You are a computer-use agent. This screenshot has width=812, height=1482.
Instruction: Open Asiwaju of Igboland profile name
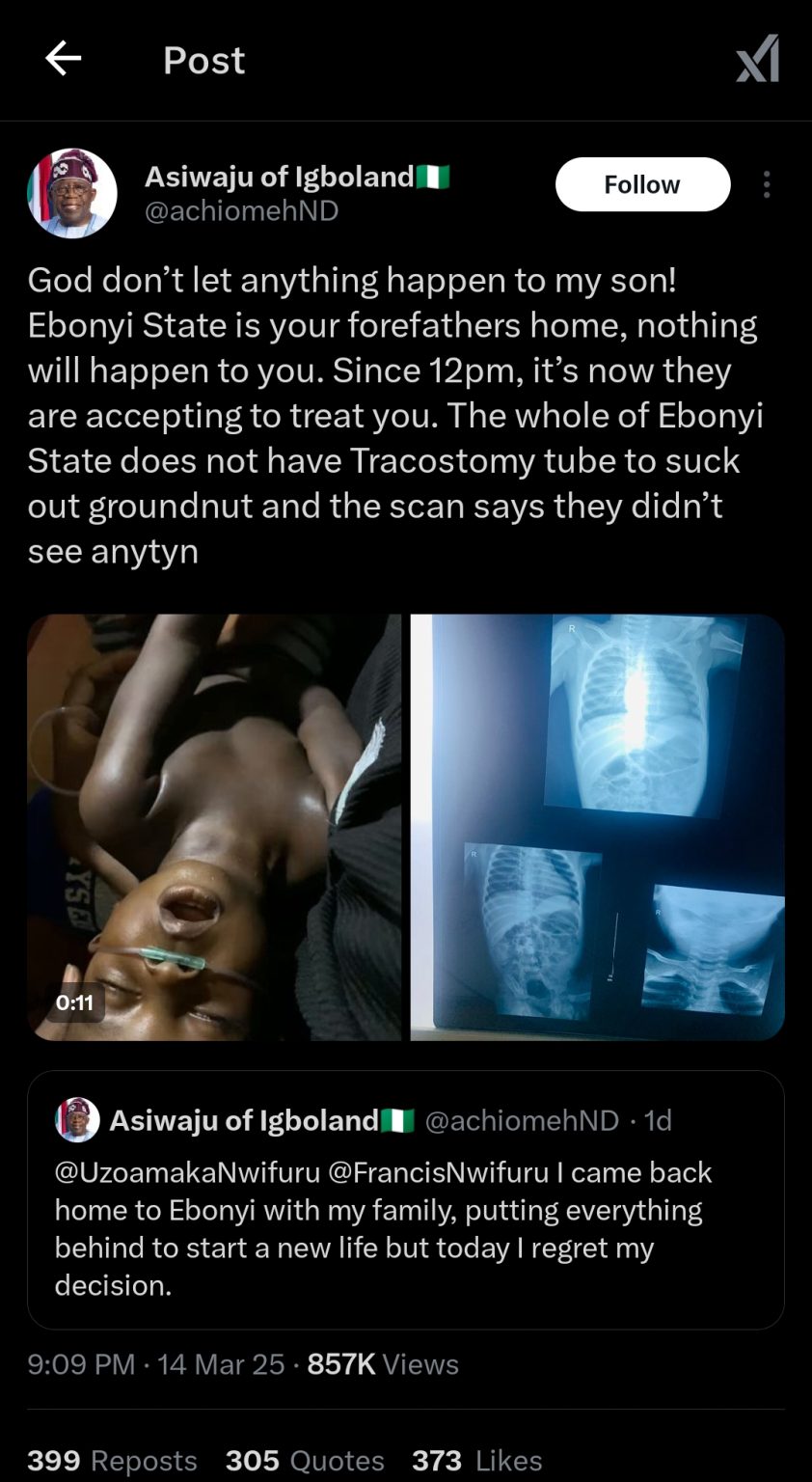tap(280, 177)
